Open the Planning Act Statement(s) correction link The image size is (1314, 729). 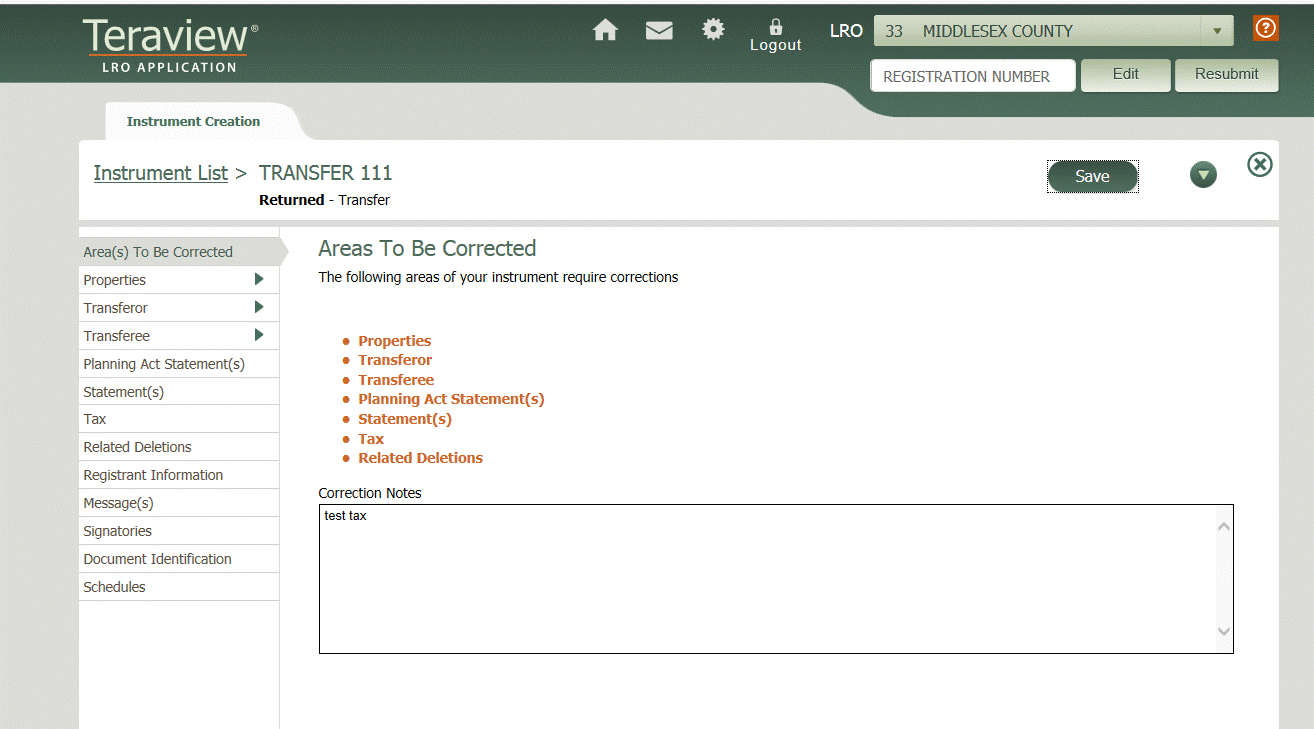pyautogui.click(x=451, y=399)
